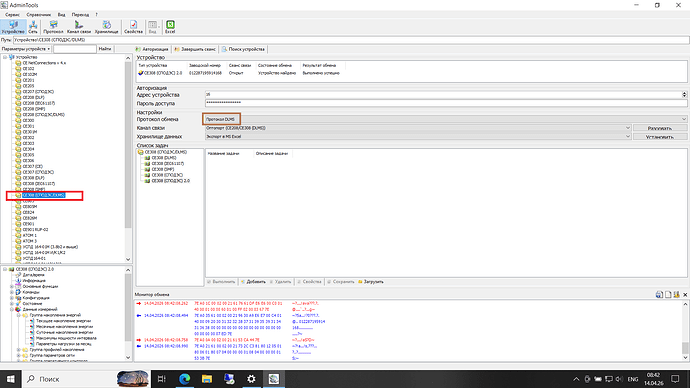Viewport: 690px width, 388px height.
Task: Open the Канал связи toolbar icon
Action: (x=79, y=27)
